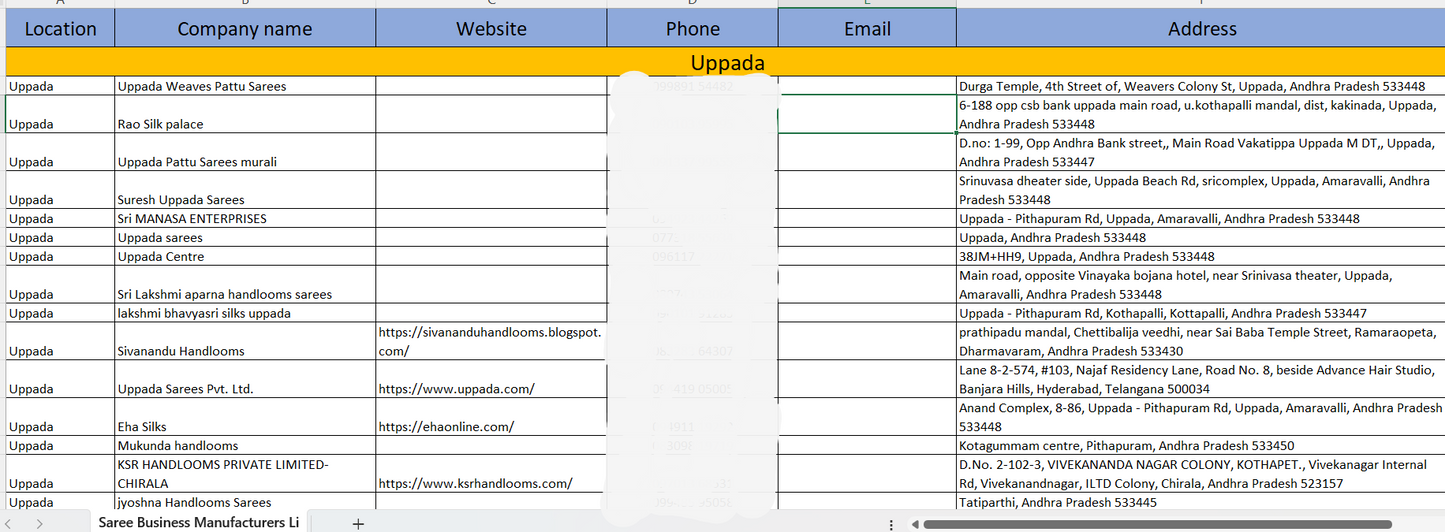
Task: Select the Srinuvasa dheater side address cell
Action: (x=1201, y=191)
